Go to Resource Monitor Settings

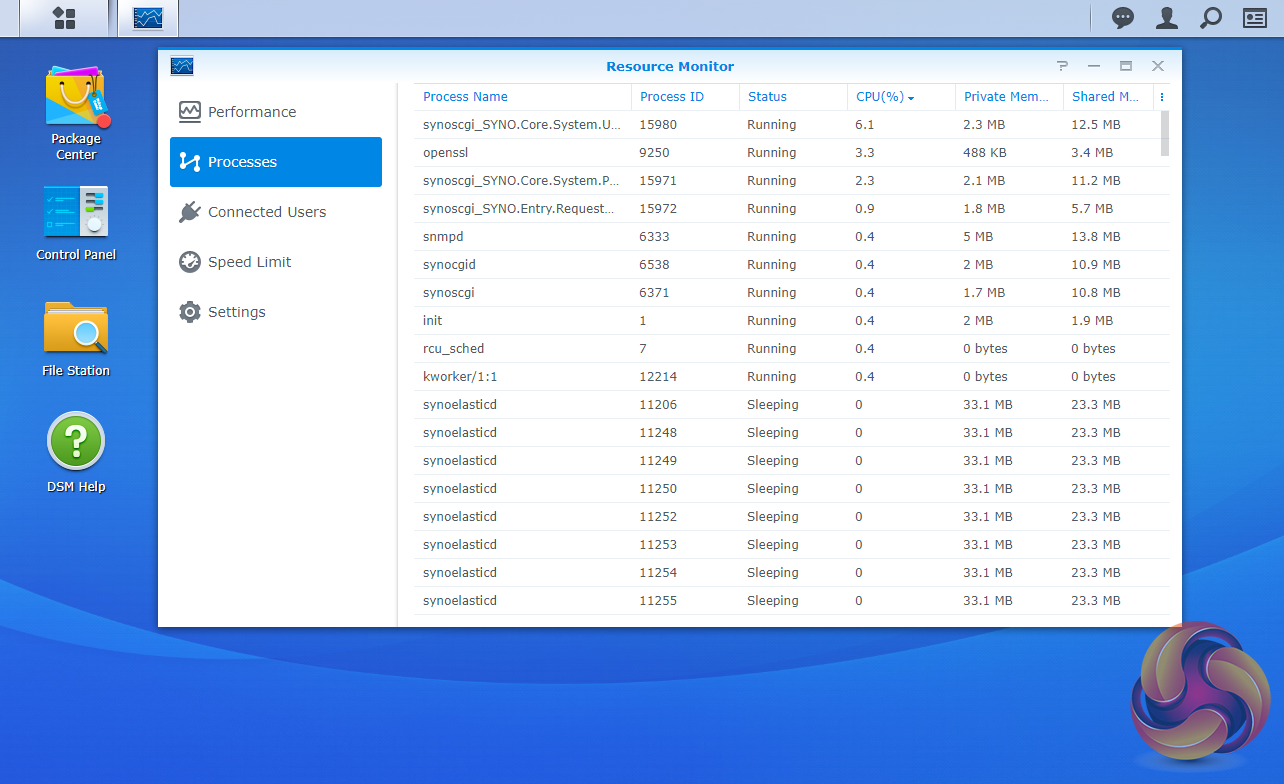236,312
